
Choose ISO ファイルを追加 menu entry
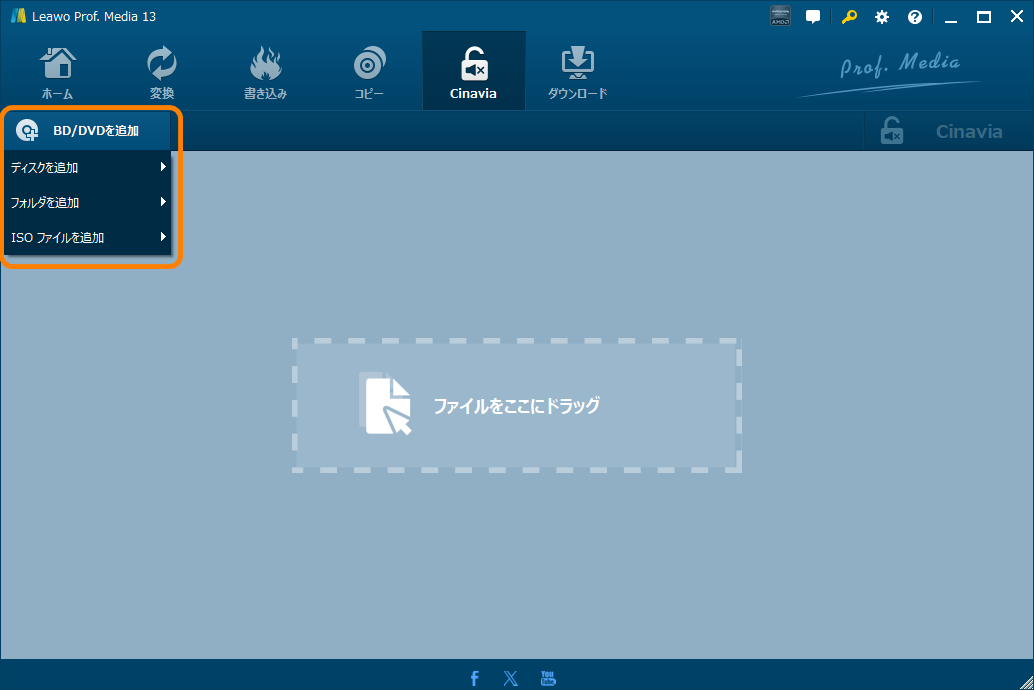(88, 237)
